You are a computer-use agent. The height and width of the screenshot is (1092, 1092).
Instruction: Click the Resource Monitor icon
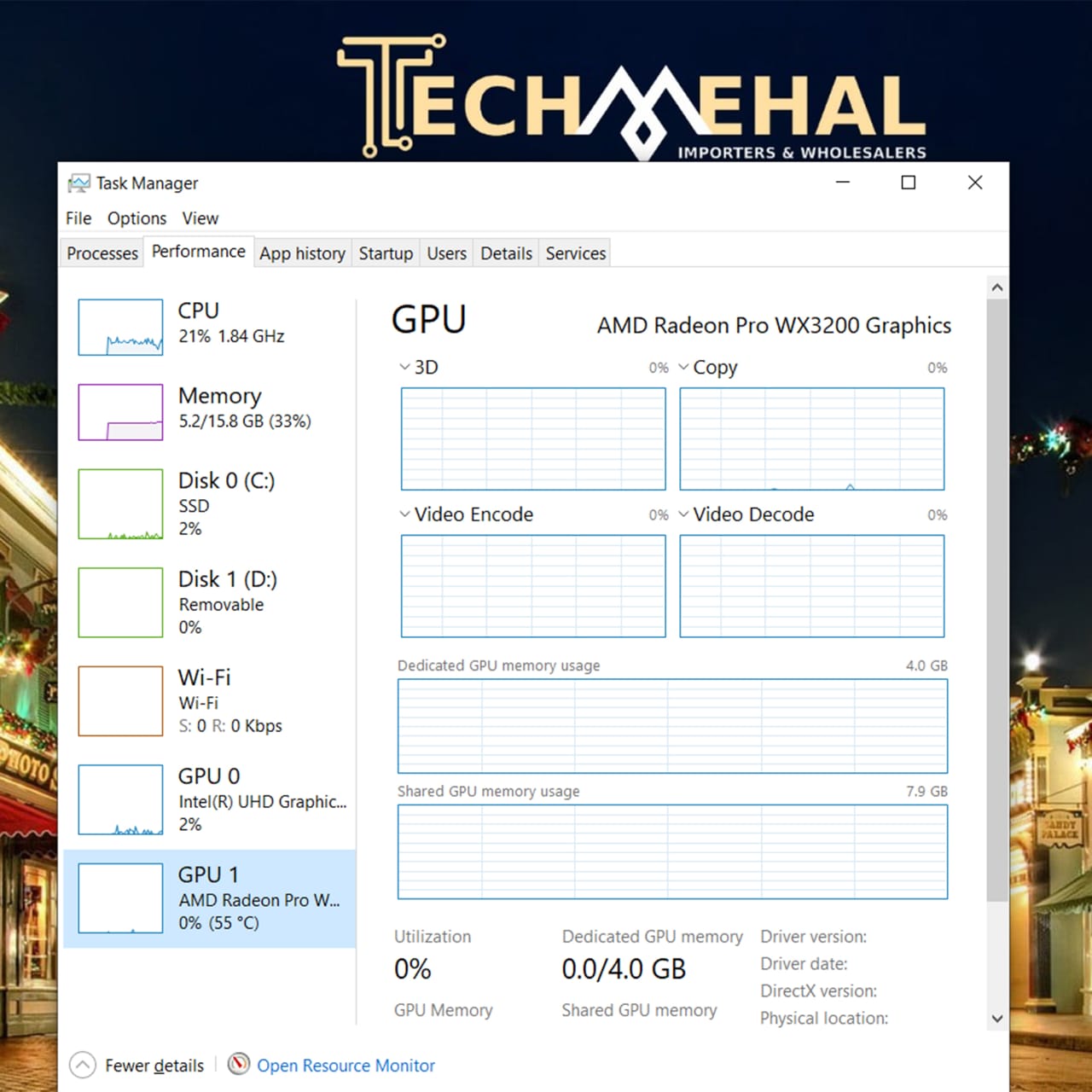(239, 1064)
